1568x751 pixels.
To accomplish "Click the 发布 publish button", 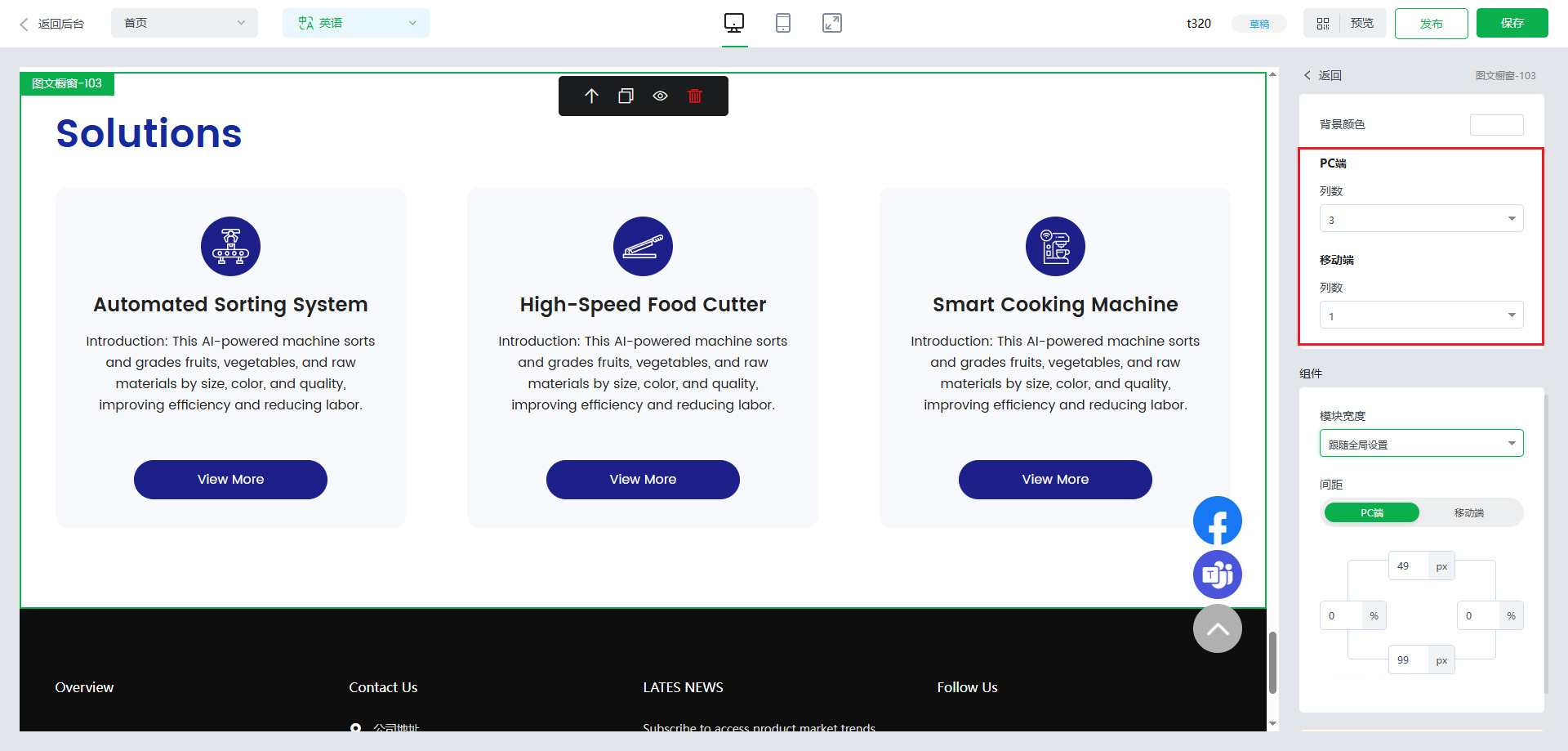I will tap(1431, 24).
